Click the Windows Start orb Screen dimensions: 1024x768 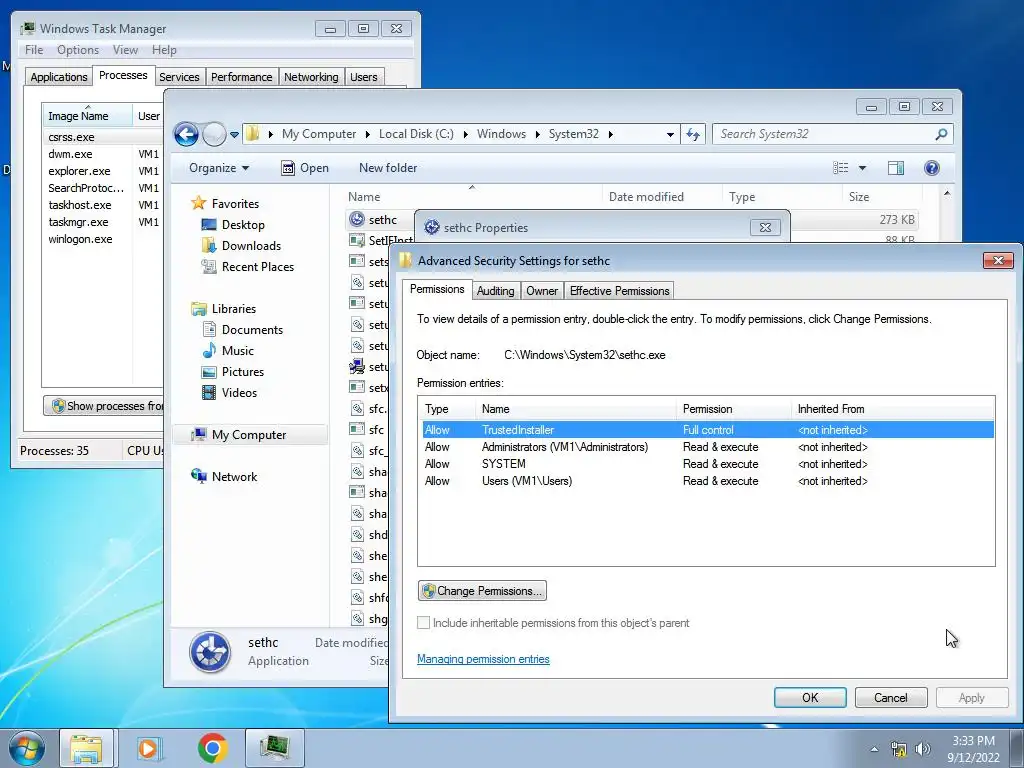point(26,748)
